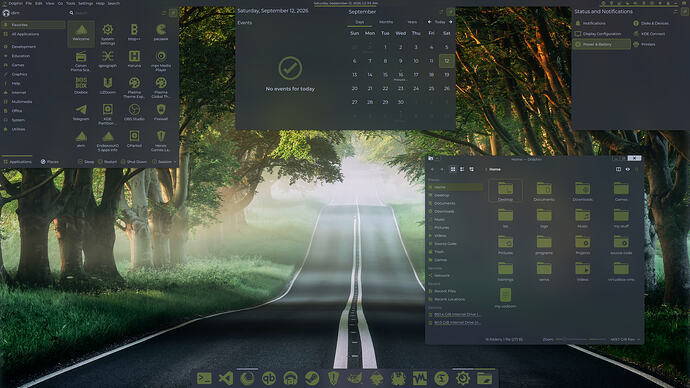This screenshot has width=690, height=388.
Task: Launch the Firewall app icon
Action: pos(161,113)
